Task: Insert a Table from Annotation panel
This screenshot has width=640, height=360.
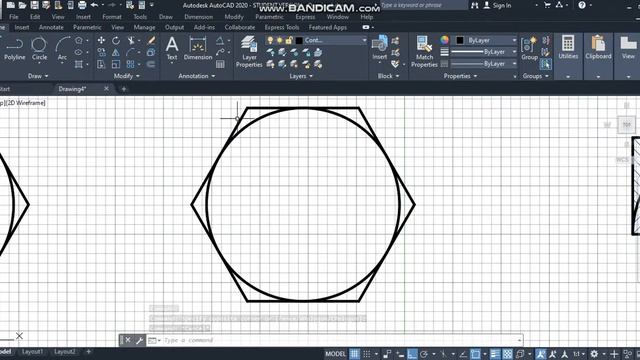Action: 220,64
